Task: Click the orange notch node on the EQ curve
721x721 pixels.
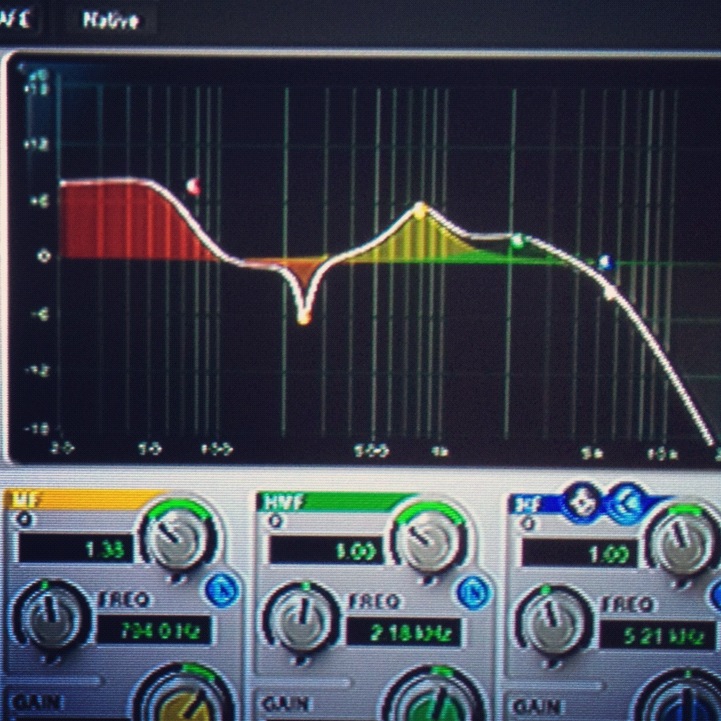Action: [x=304, y=317]
